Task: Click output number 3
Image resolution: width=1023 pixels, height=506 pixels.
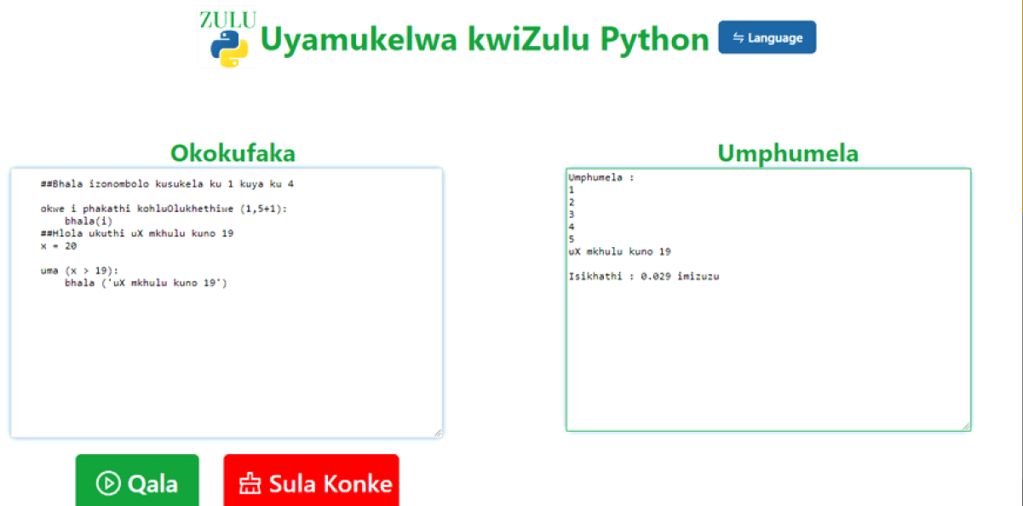Action: point(572,215)
